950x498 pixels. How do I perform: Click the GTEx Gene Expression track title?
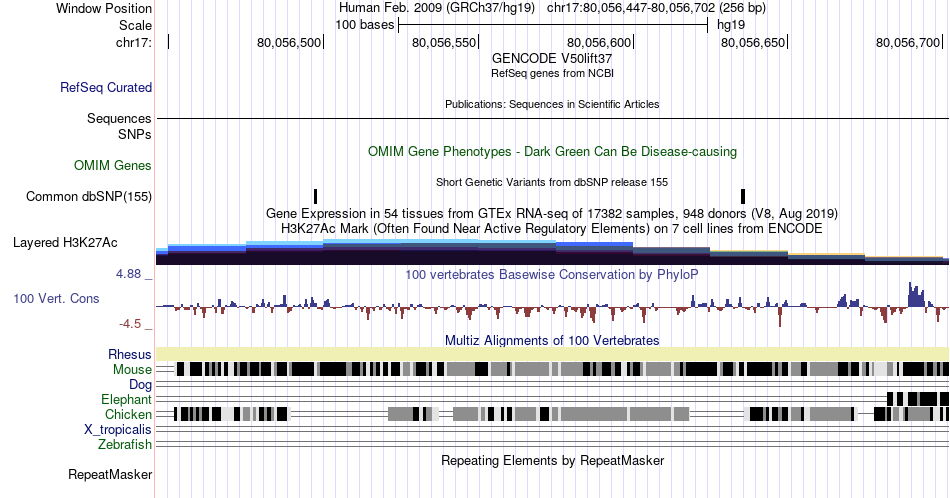pyautogui.click(x=552, y=213)
